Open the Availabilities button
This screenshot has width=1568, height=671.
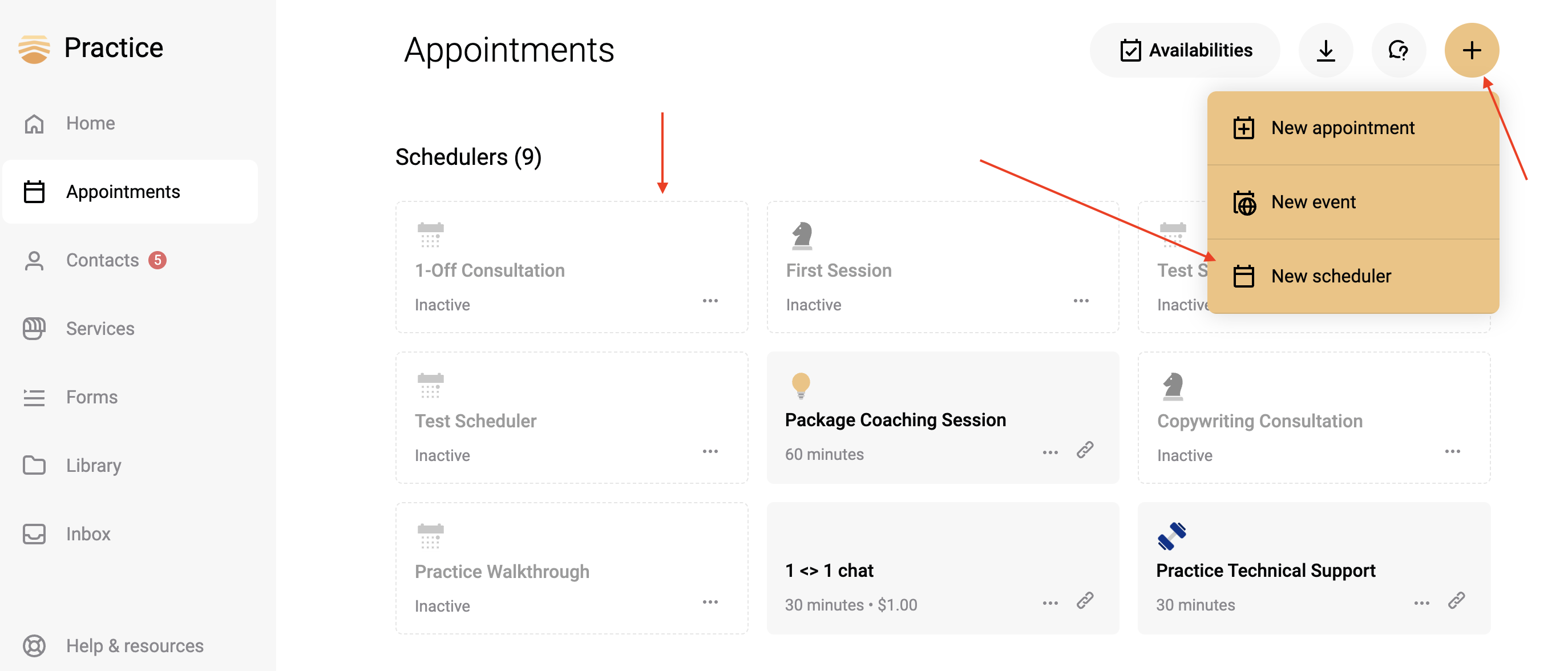pos(1185,50)
